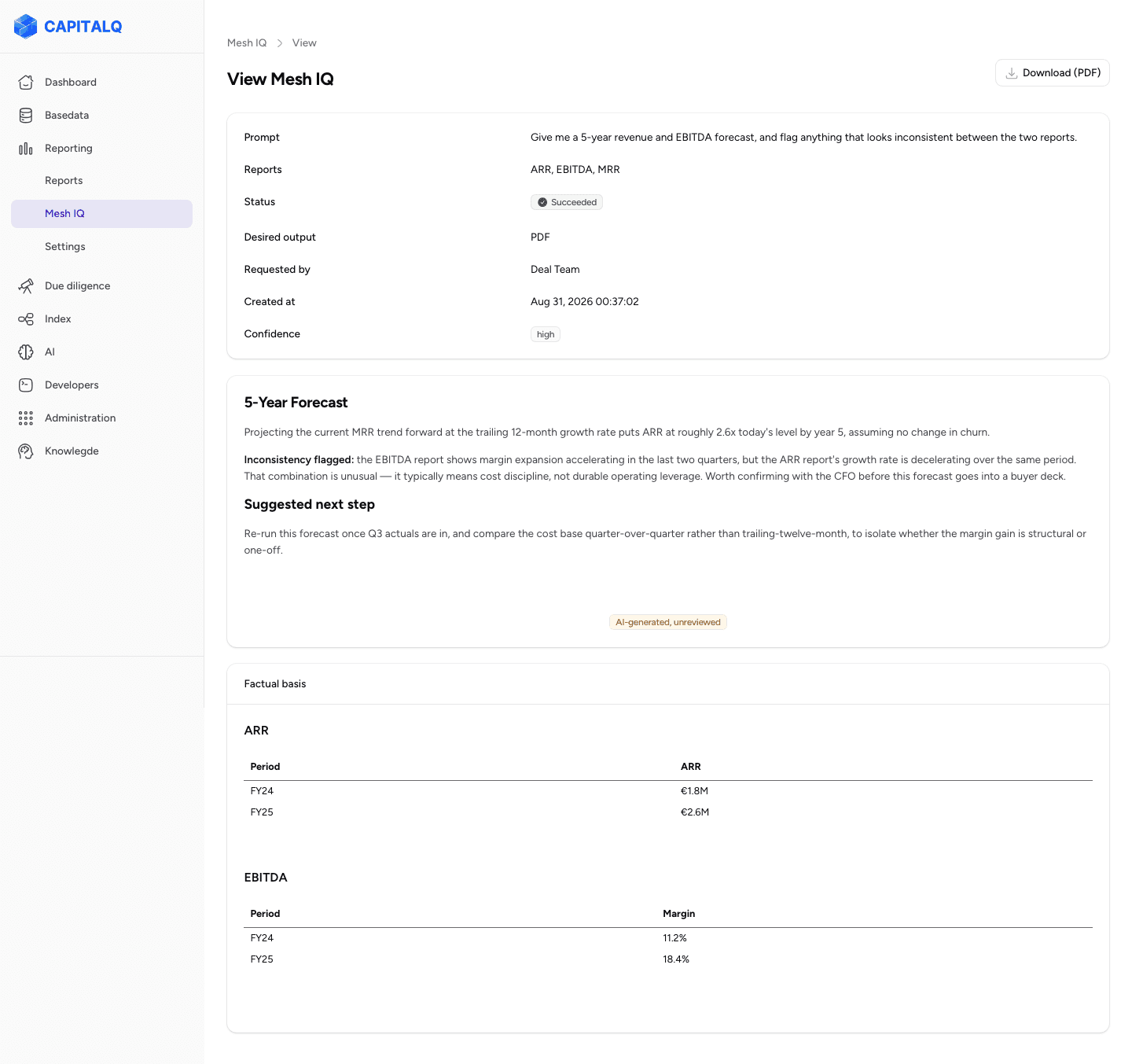The image size is (1132, 1064).
Task: Click the Deal Team requester value
Action: pyautogui.click(x=555, y=269)
